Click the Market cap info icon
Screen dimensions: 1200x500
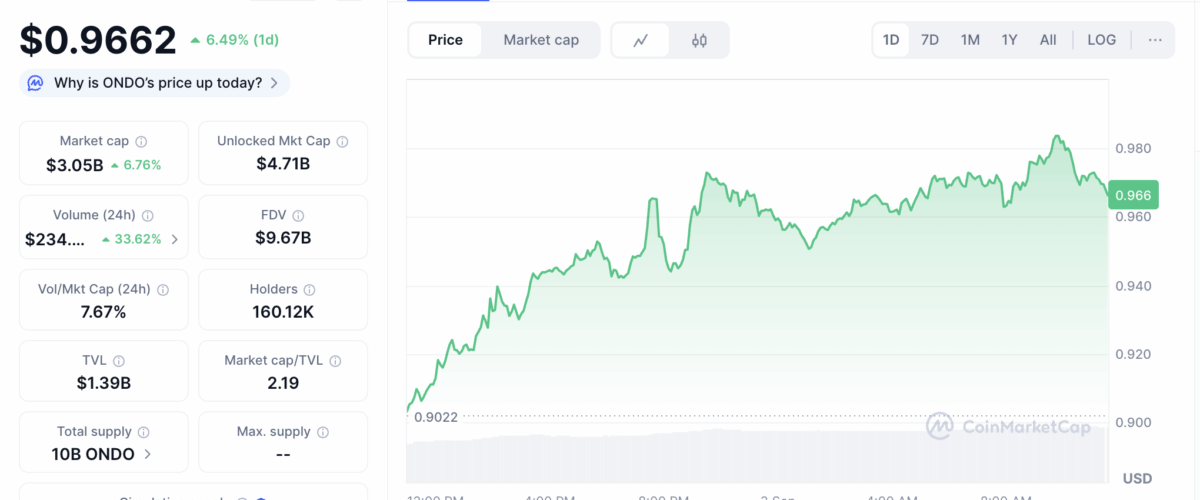coord(141,142)
